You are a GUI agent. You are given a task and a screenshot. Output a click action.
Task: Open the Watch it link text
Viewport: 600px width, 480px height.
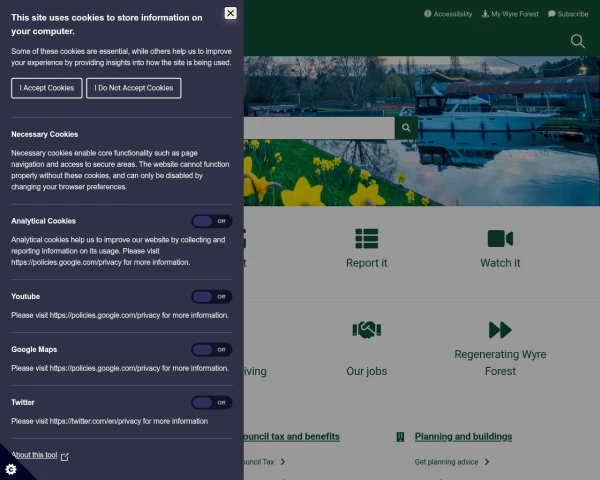pos(500,263)
